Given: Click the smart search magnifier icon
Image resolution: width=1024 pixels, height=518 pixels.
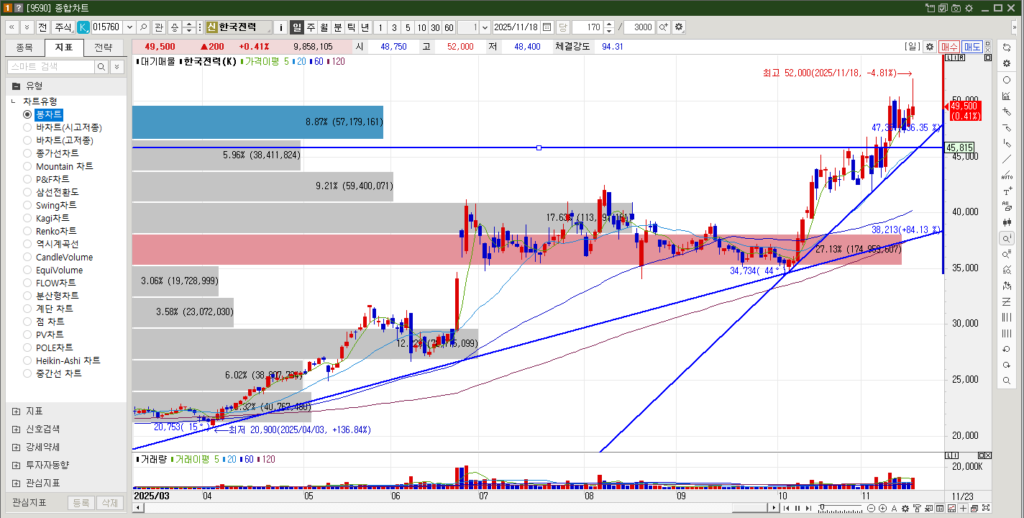Looking at the screenshot, I should (101, 66).
